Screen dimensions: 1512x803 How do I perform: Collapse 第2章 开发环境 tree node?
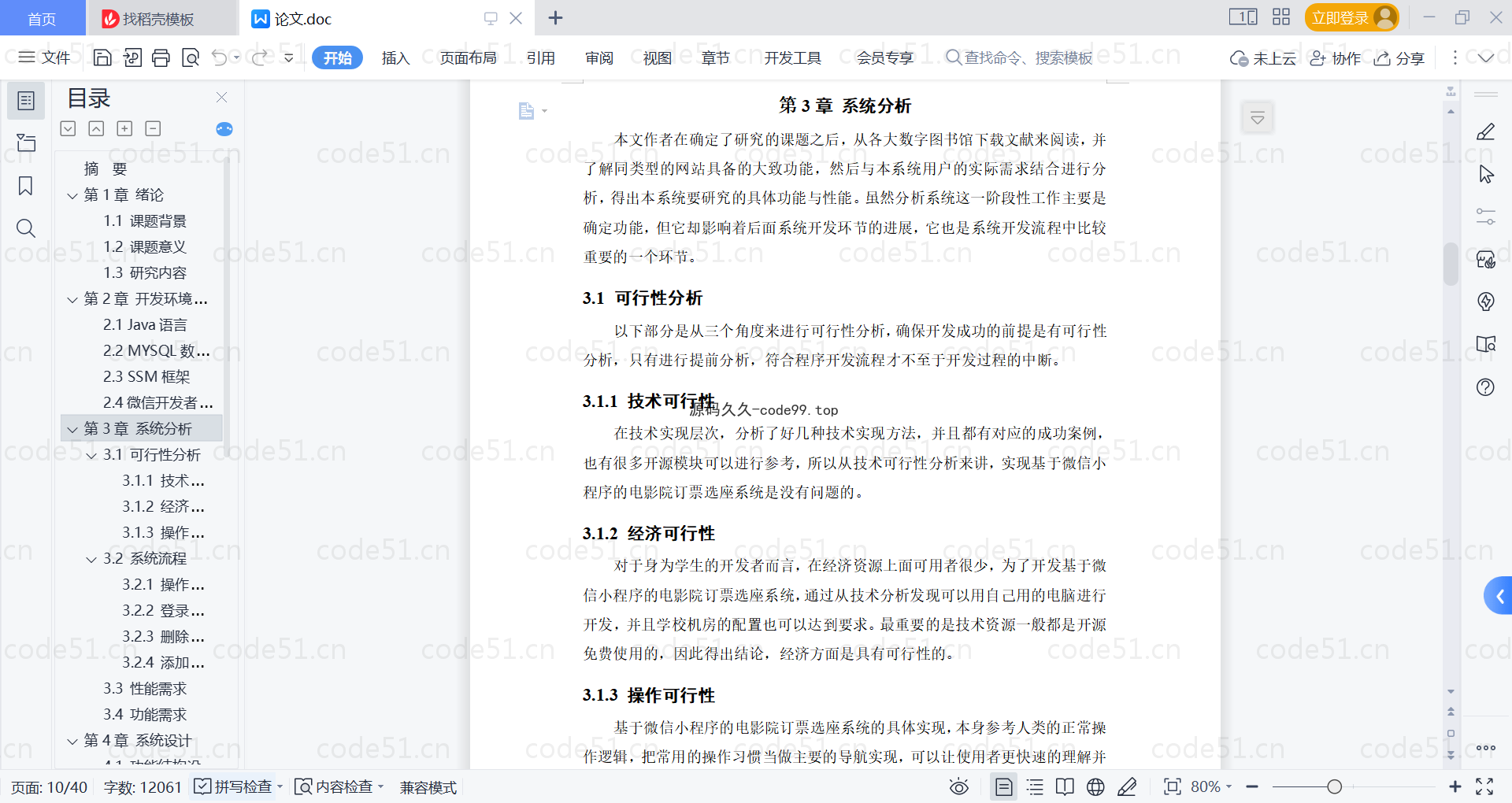(72, 299)
